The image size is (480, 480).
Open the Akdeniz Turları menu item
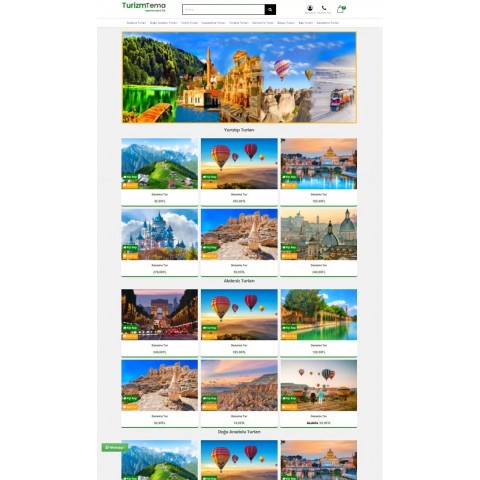[x=136, y=23]
